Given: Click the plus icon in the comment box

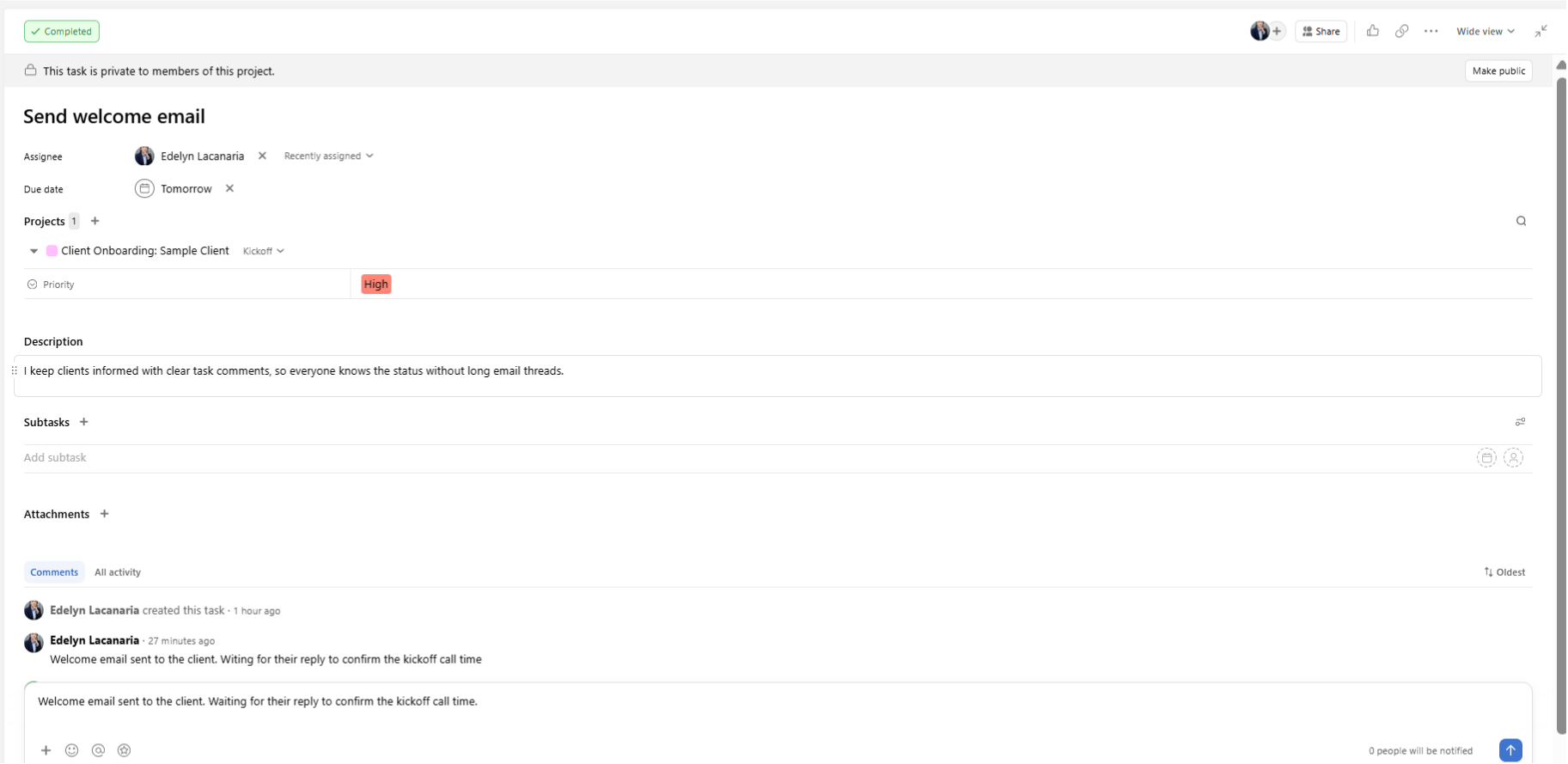Looking at the screenshot, I should point(46,750).
